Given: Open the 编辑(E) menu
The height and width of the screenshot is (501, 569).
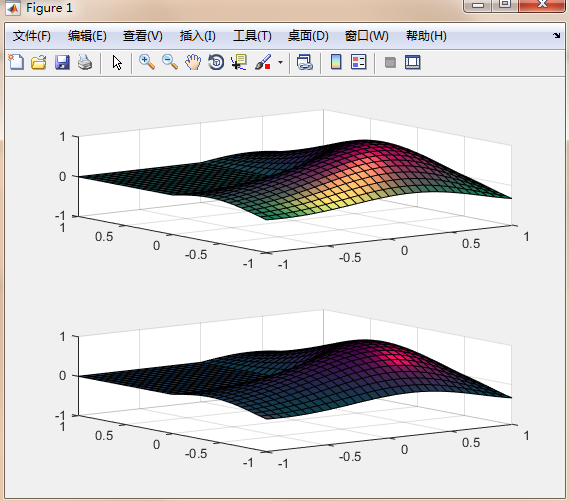Looking at the screenshot, I should [87, 36].
